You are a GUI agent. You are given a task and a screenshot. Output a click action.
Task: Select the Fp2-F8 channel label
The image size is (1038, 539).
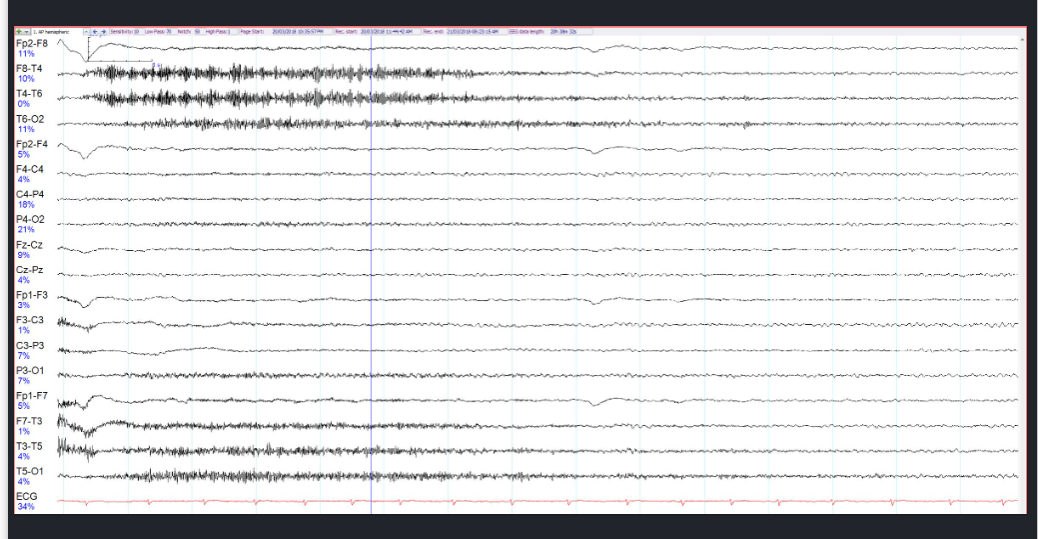click(32, 44)
